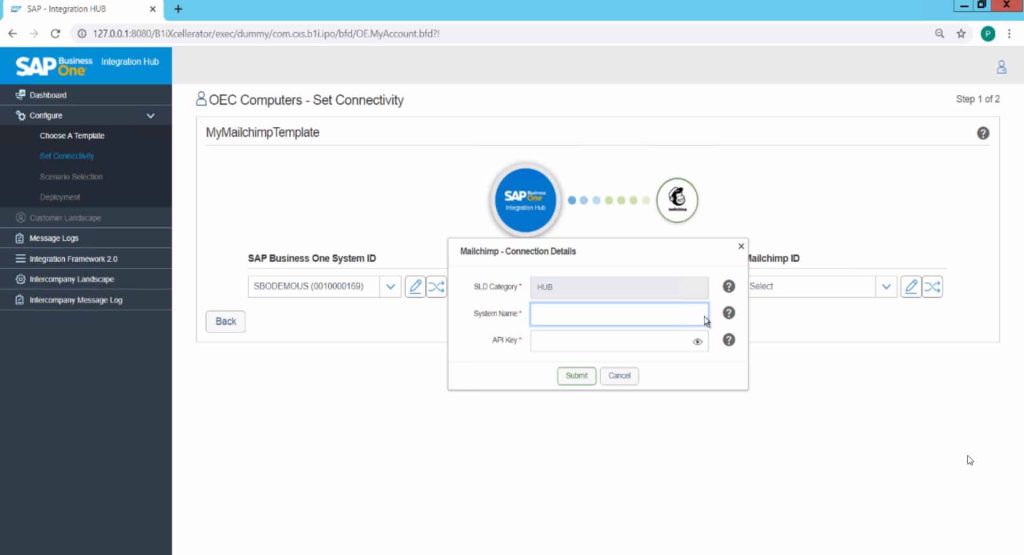Viewport: 1024px width, 555px height.
Task: Open the Mailchimp ID dropdown arrow
Action: point(886,287)
